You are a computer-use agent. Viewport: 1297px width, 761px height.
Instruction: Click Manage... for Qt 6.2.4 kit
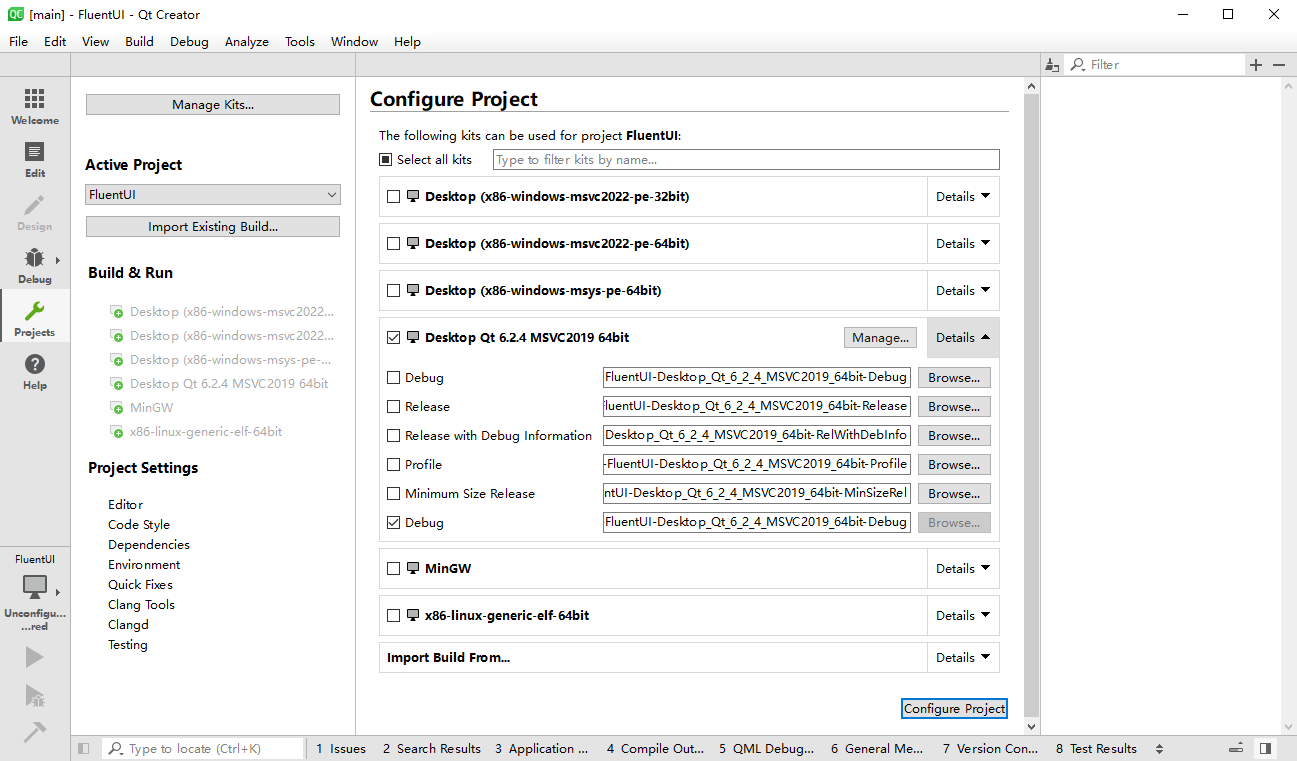[x=880, y=338]
